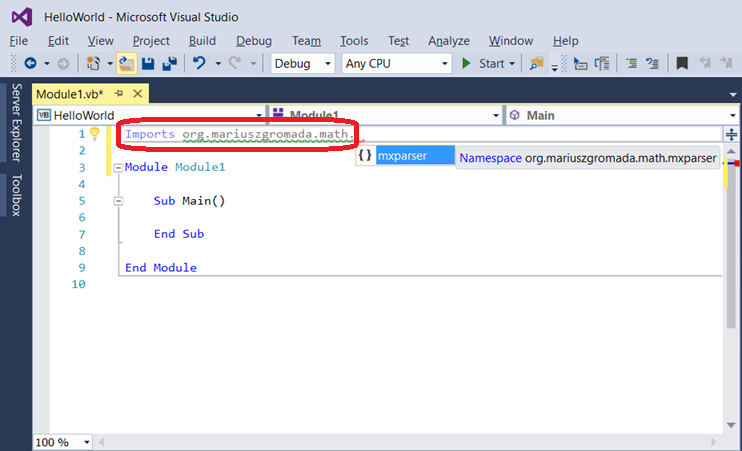
Task: Click the Open File folder icon
Action: click(x=126, y=63)
